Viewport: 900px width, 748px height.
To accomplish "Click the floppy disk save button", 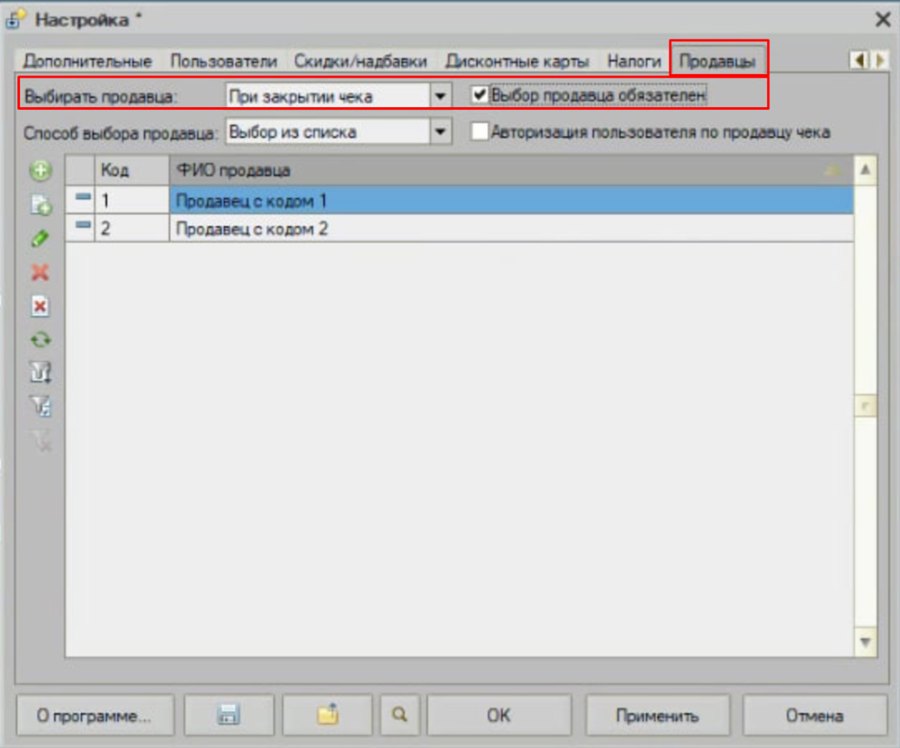I will point(229,715).
